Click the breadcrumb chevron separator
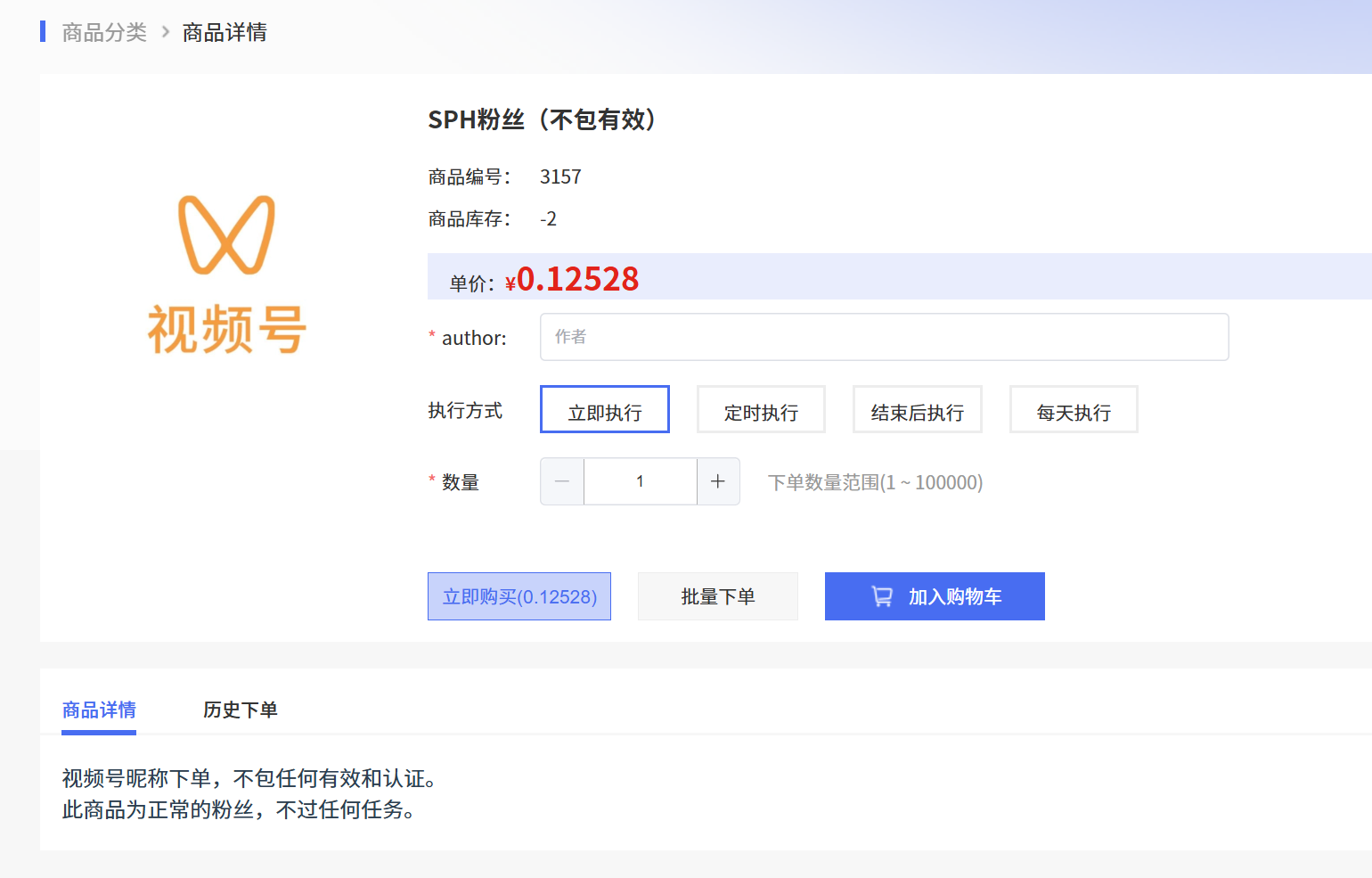1372x878 pixels. (165, 32)
